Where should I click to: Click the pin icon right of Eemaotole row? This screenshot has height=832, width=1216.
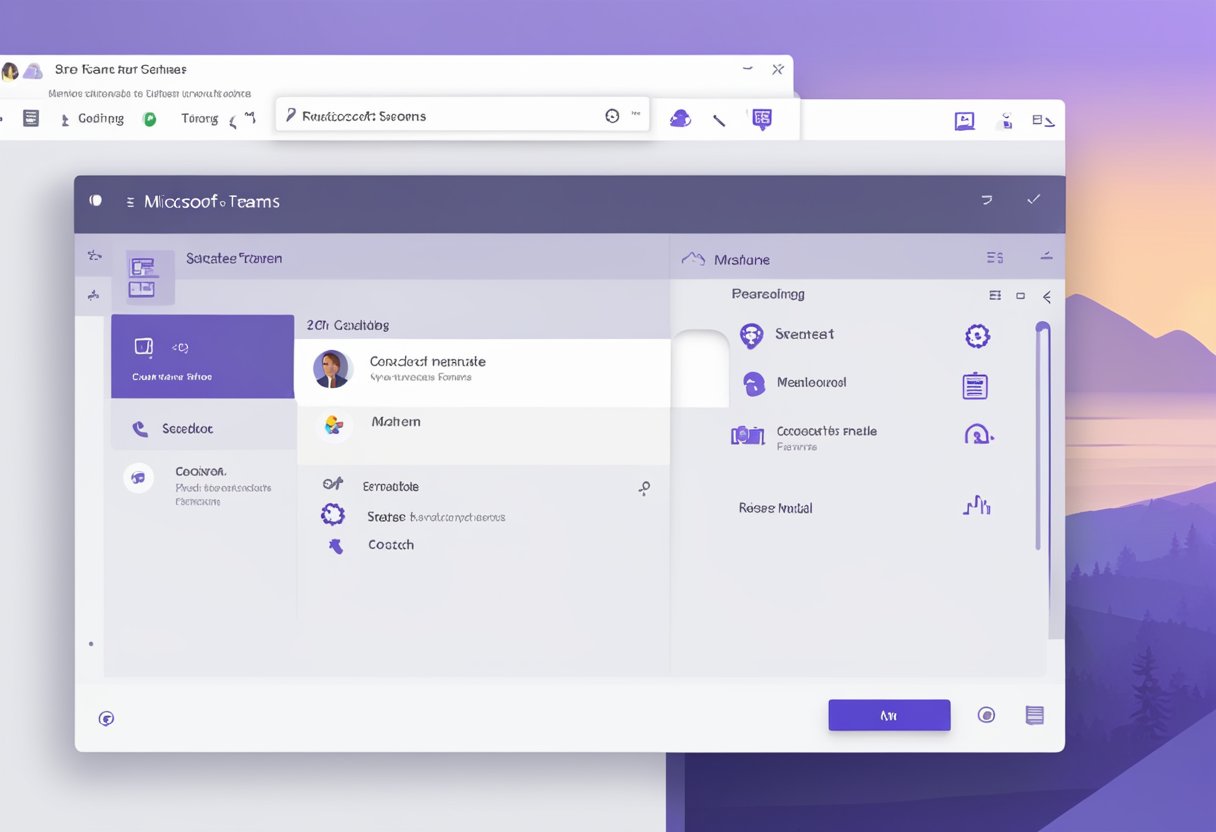[644, 488]
